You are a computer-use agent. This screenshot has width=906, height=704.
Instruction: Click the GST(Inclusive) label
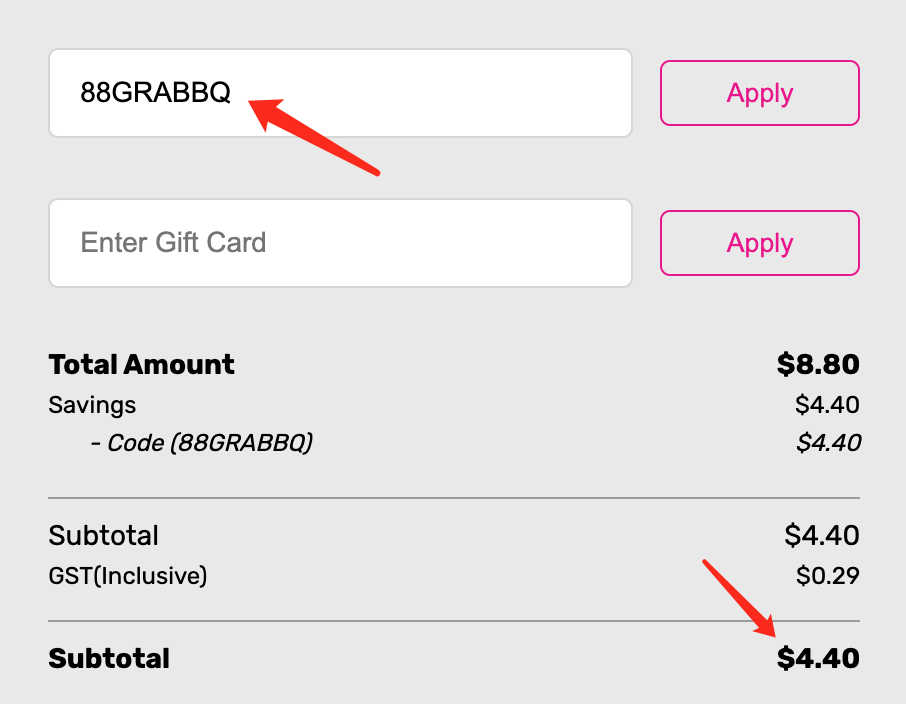pos(127,576)
